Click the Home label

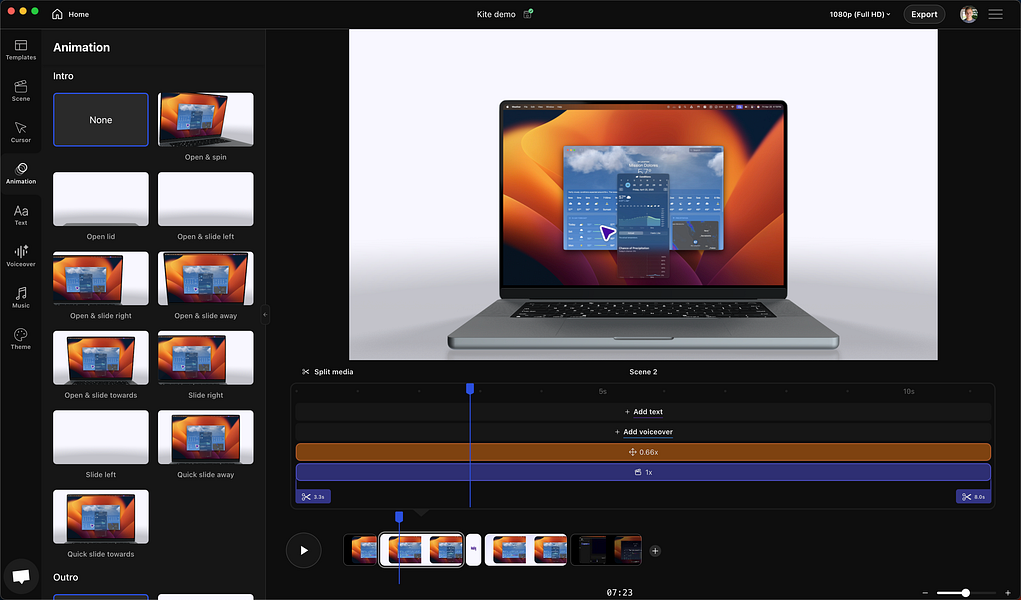[79, 14]
